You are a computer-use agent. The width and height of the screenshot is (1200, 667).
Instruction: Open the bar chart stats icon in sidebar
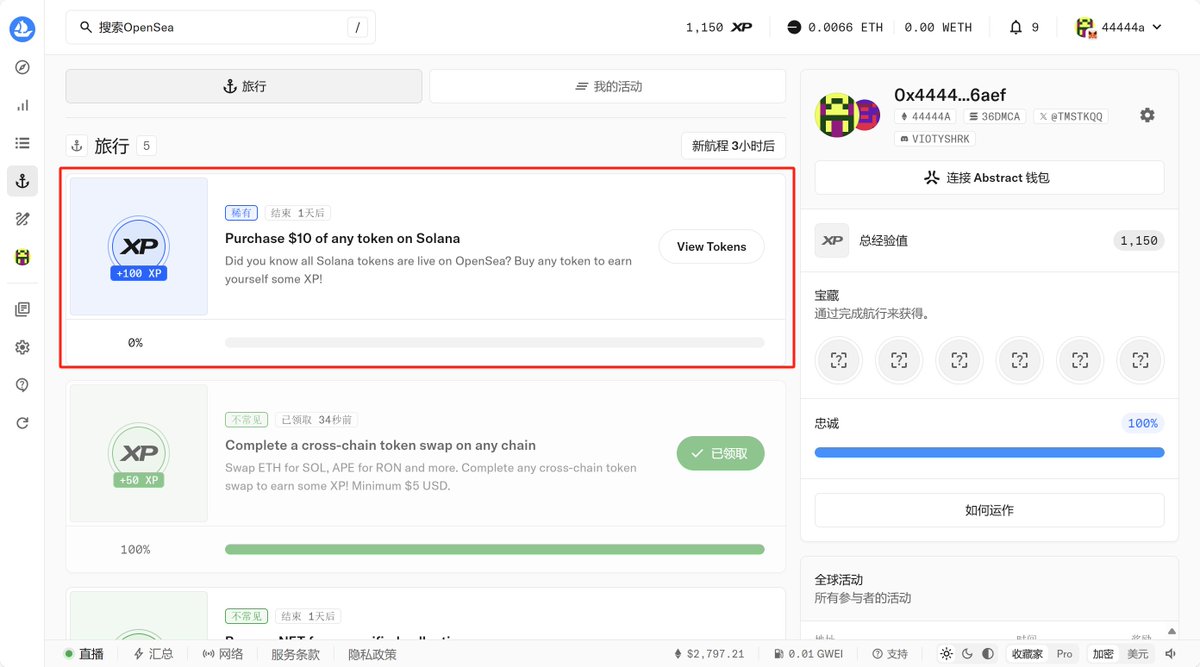tap(22, 105)
